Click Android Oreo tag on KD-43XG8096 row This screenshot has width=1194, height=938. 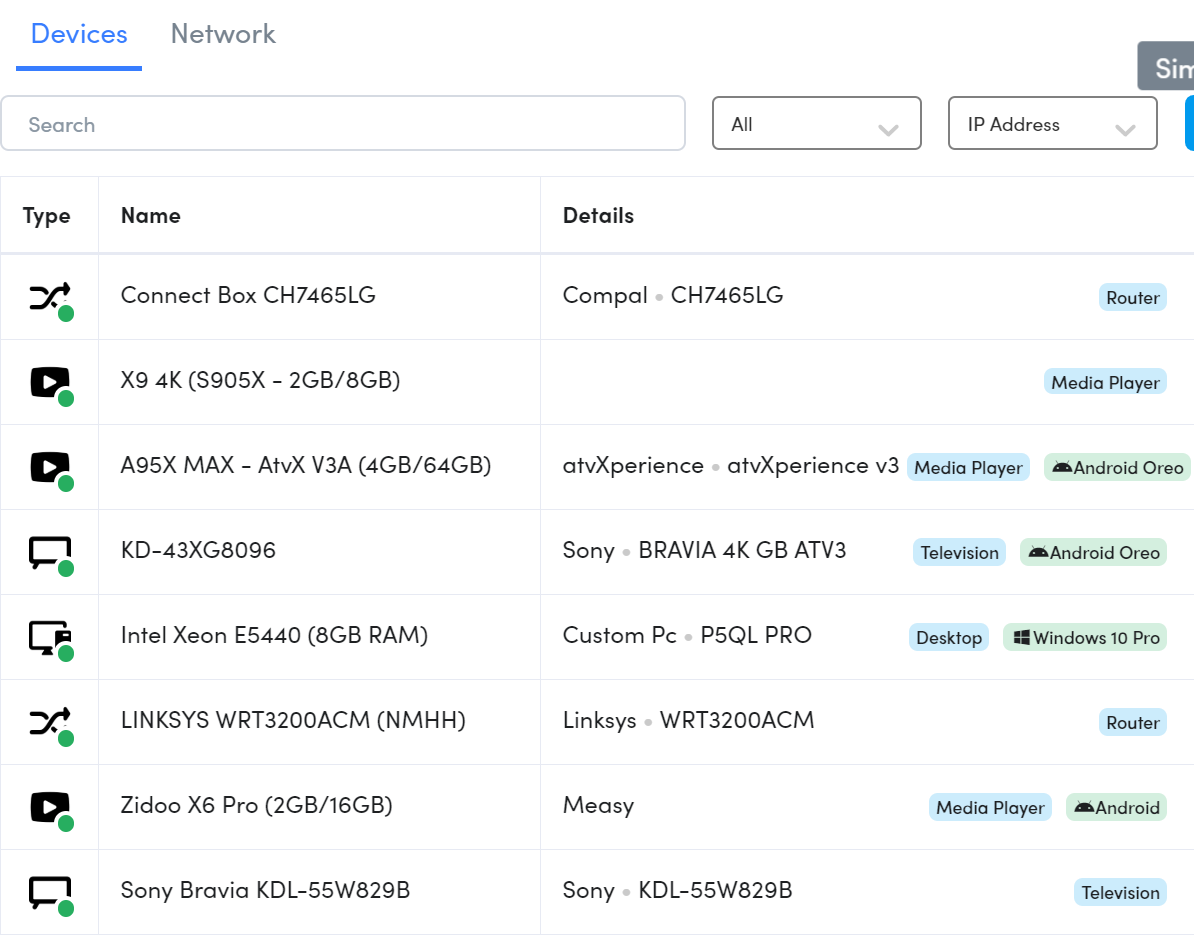(x=1093, y=553)
